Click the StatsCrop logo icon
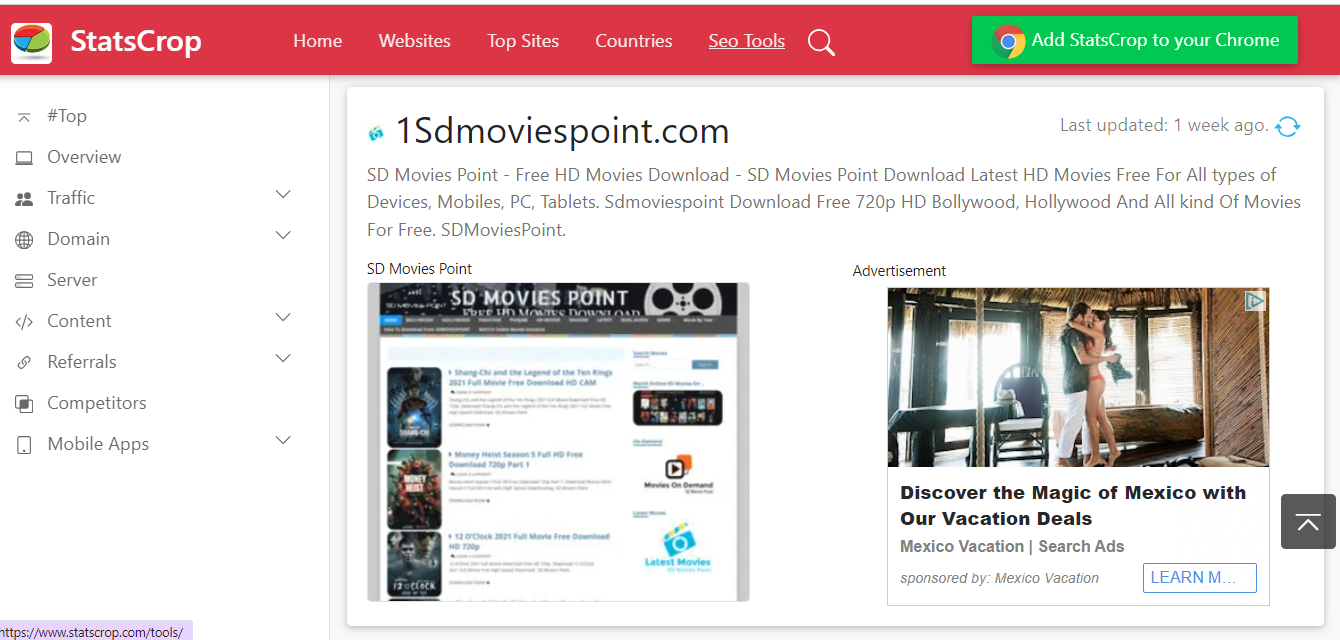This screenshot has height=640, width=1340. tap(31, 42)
